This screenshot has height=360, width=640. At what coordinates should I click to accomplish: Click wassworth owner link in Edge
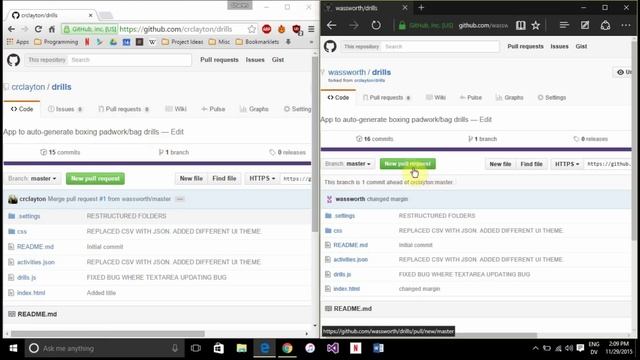click(347, 72)
